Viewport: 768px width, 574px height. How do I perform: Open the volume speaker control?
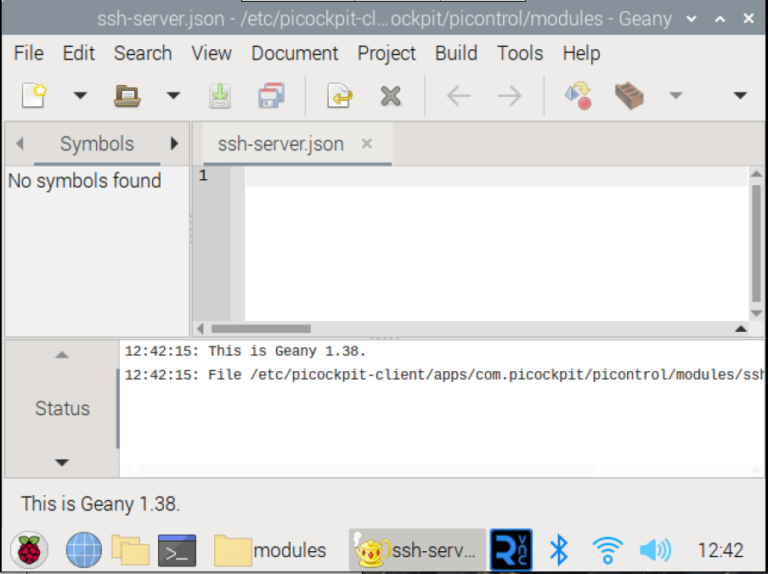click(655, 550)
